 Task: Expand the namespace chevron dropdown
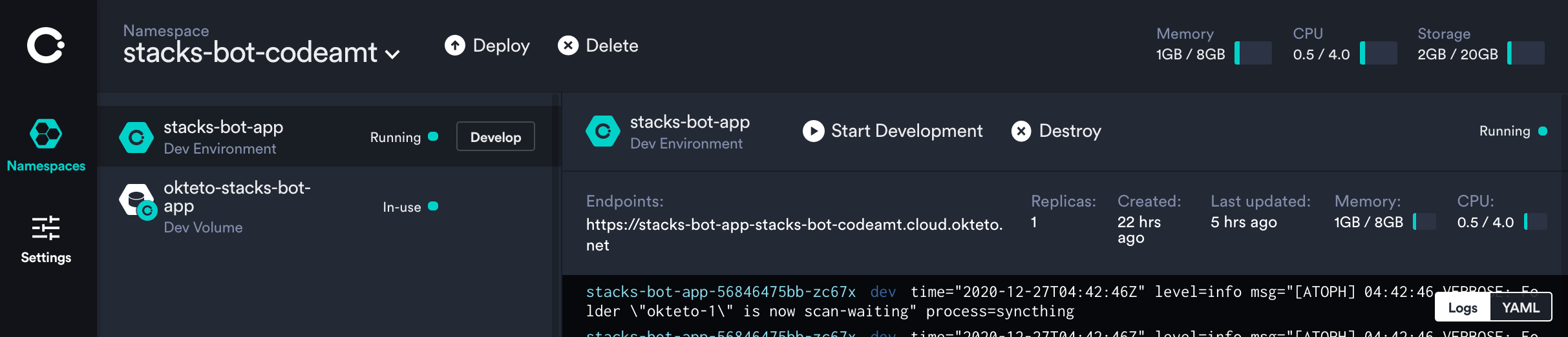(392, 54)
